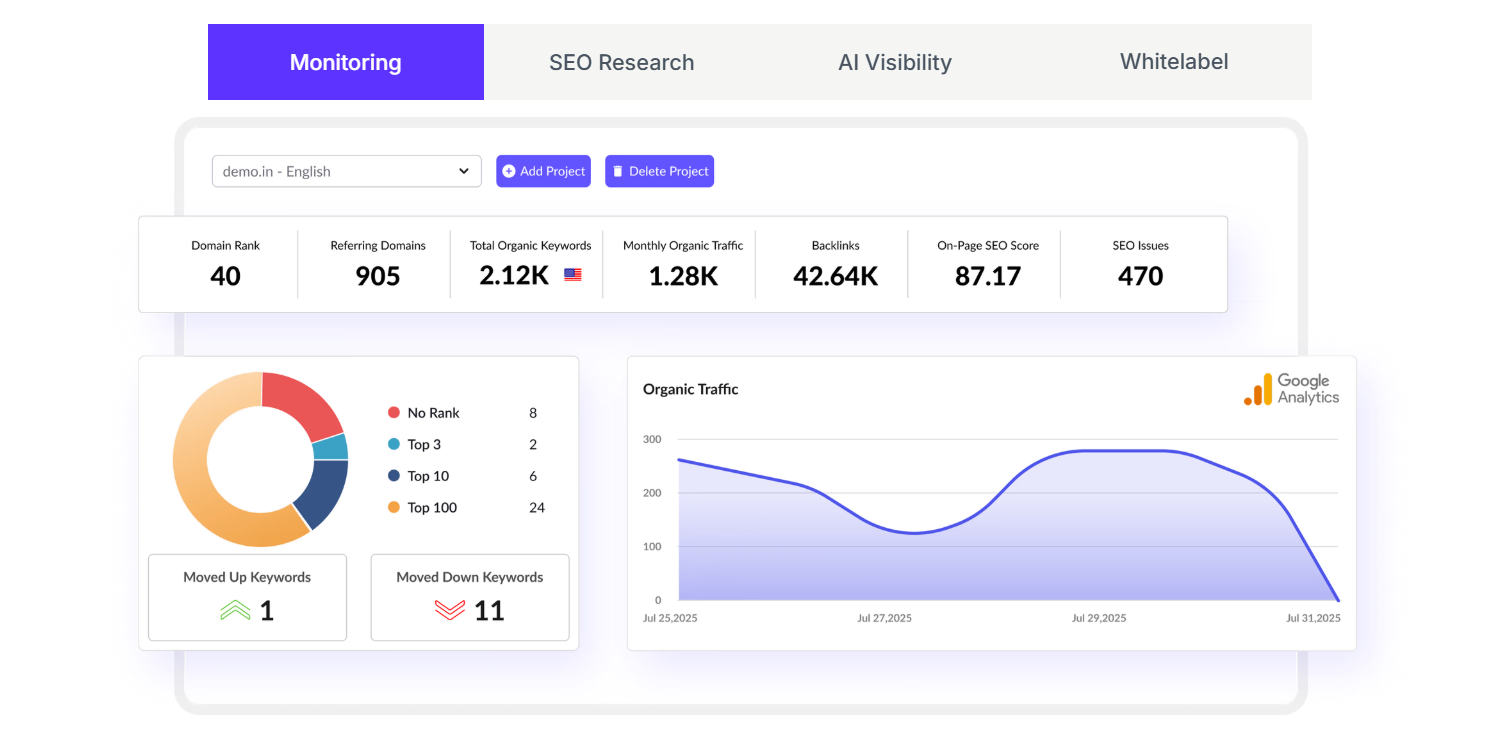Image resolution: width=1495 pixels, height=736 pixels.
Task: Click the Top 10 count 6
Action: point(533,476)
